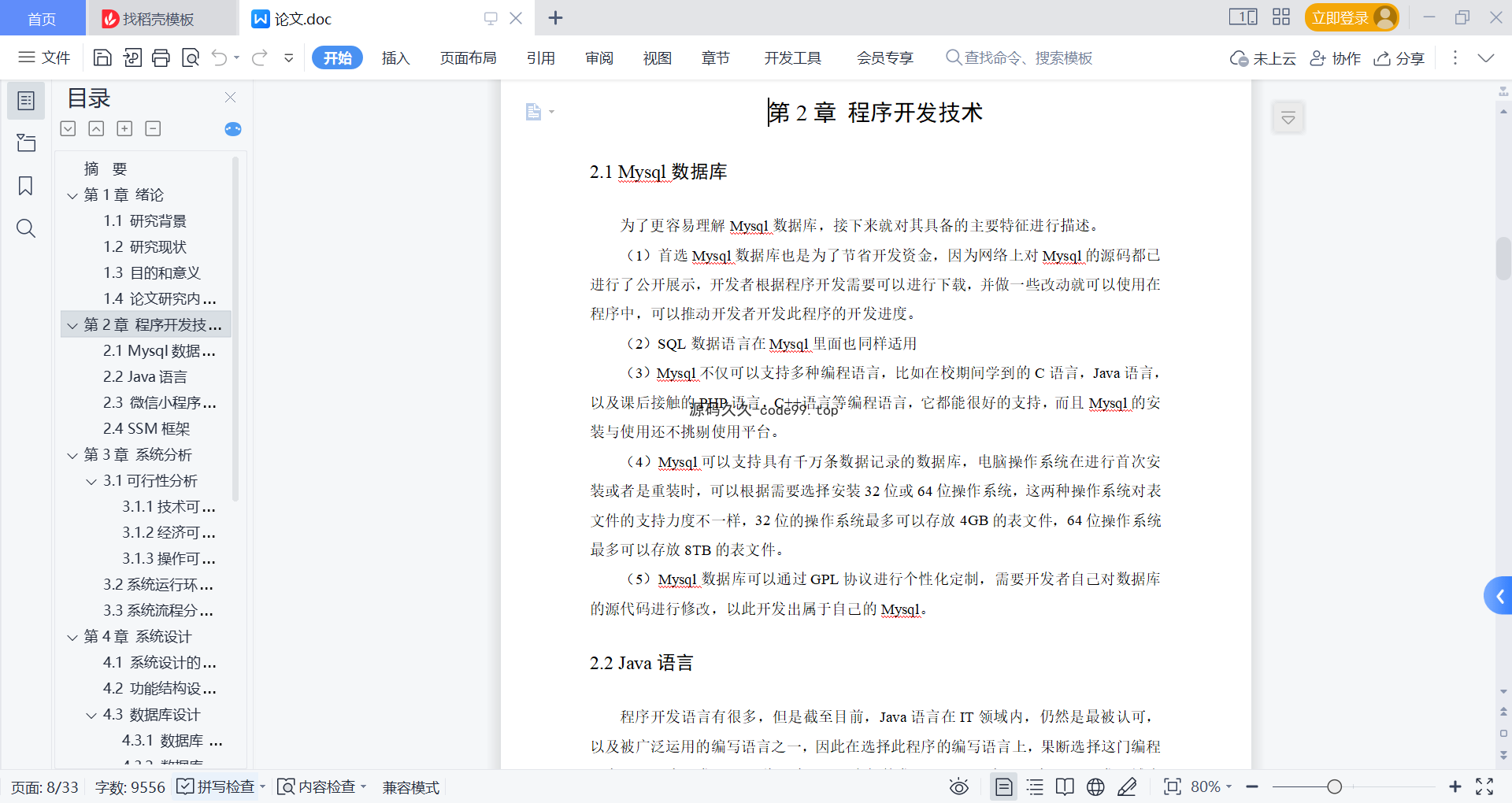Click the window layout grid icon in title bar

1281,17
